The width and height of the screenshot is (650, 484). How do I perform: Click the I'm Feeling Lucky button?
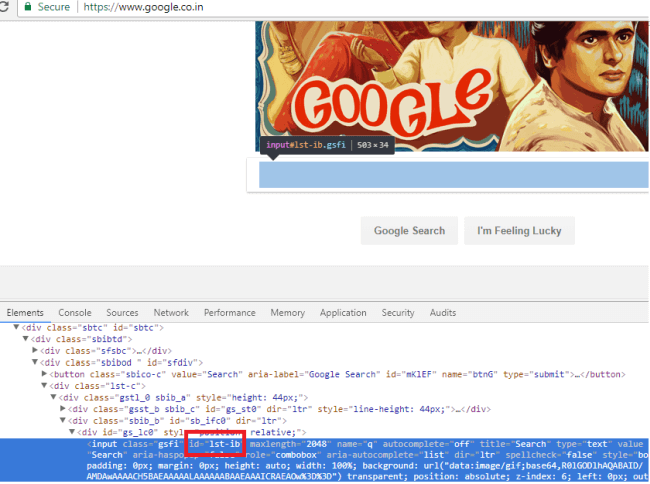[x=519, y=231]
